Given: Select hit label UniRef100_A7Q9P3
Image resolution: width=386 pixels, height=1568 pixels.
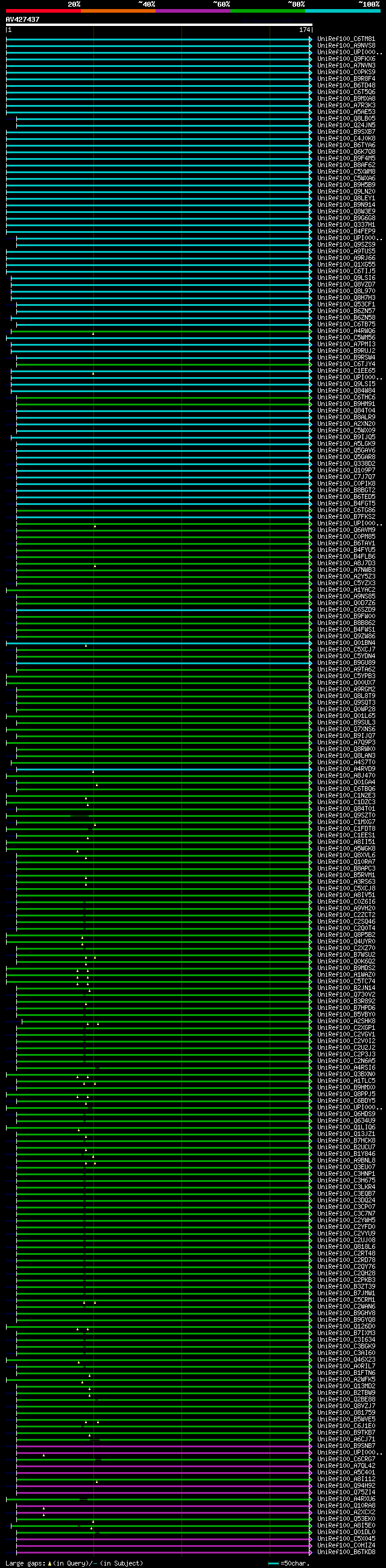Looking at the screenshot, I should click(346, 743).
